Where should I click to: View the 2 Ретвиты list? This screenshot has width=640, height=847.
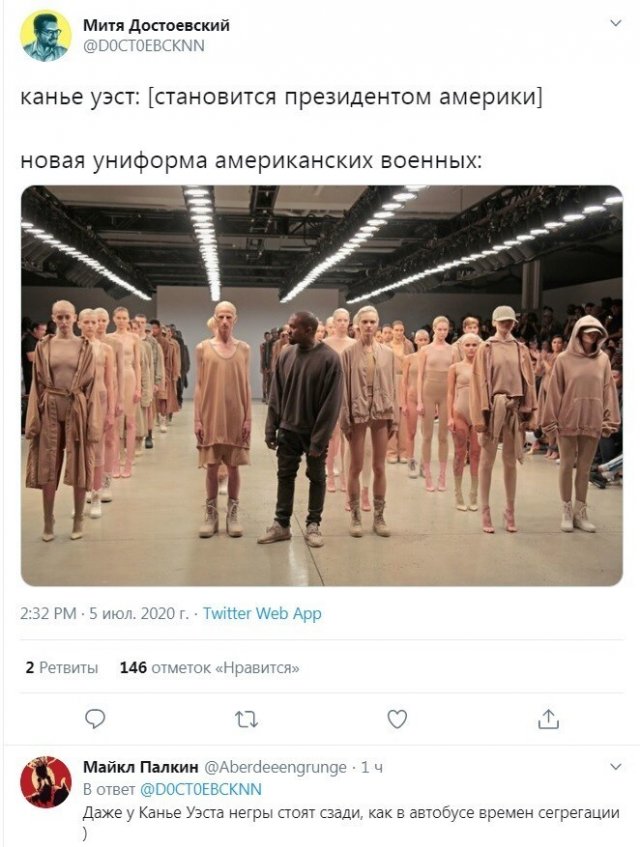click(x=62, y=668)
